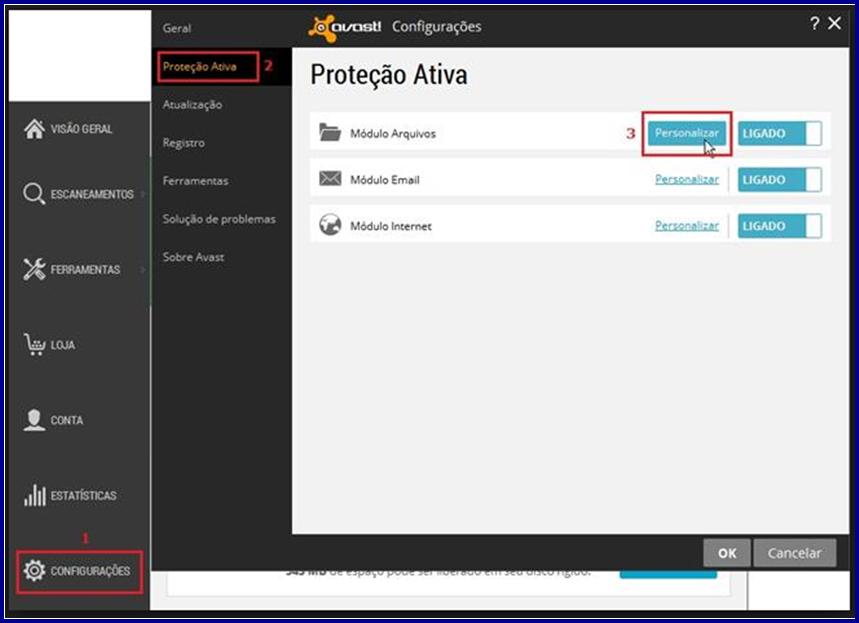The height and width of the screenshot is (623, 859).
Task: Open the Geral settings section
Action: (x=176, y=28)
